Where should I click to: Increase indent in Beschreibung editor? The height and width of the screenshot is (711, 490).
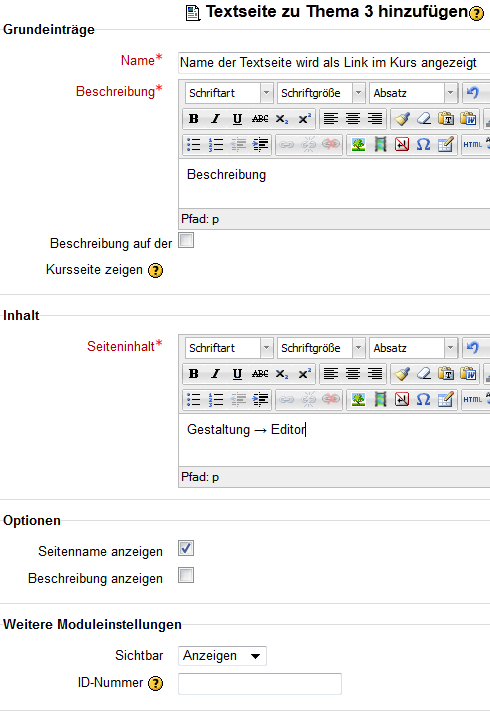click(x=260, y=145)
